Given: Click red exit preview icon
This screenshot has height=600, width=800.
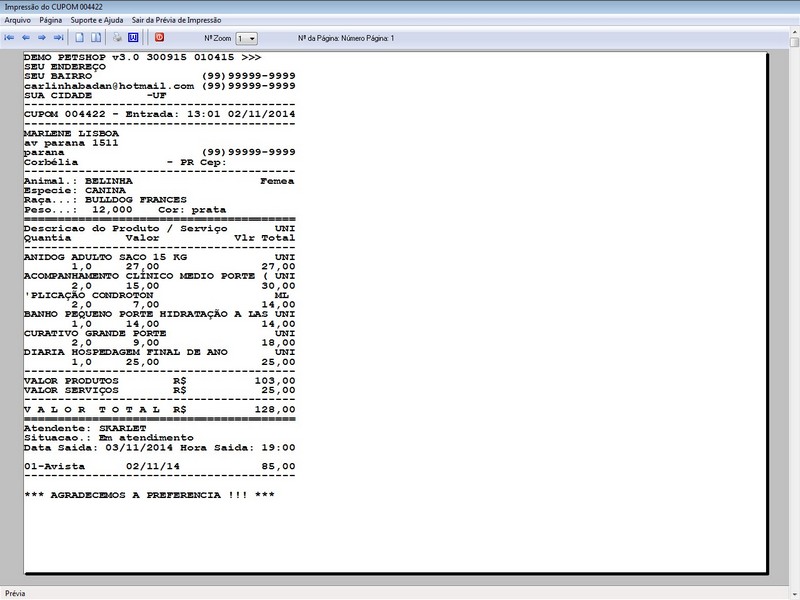Looking at the screenshot, I should [159, 38].
